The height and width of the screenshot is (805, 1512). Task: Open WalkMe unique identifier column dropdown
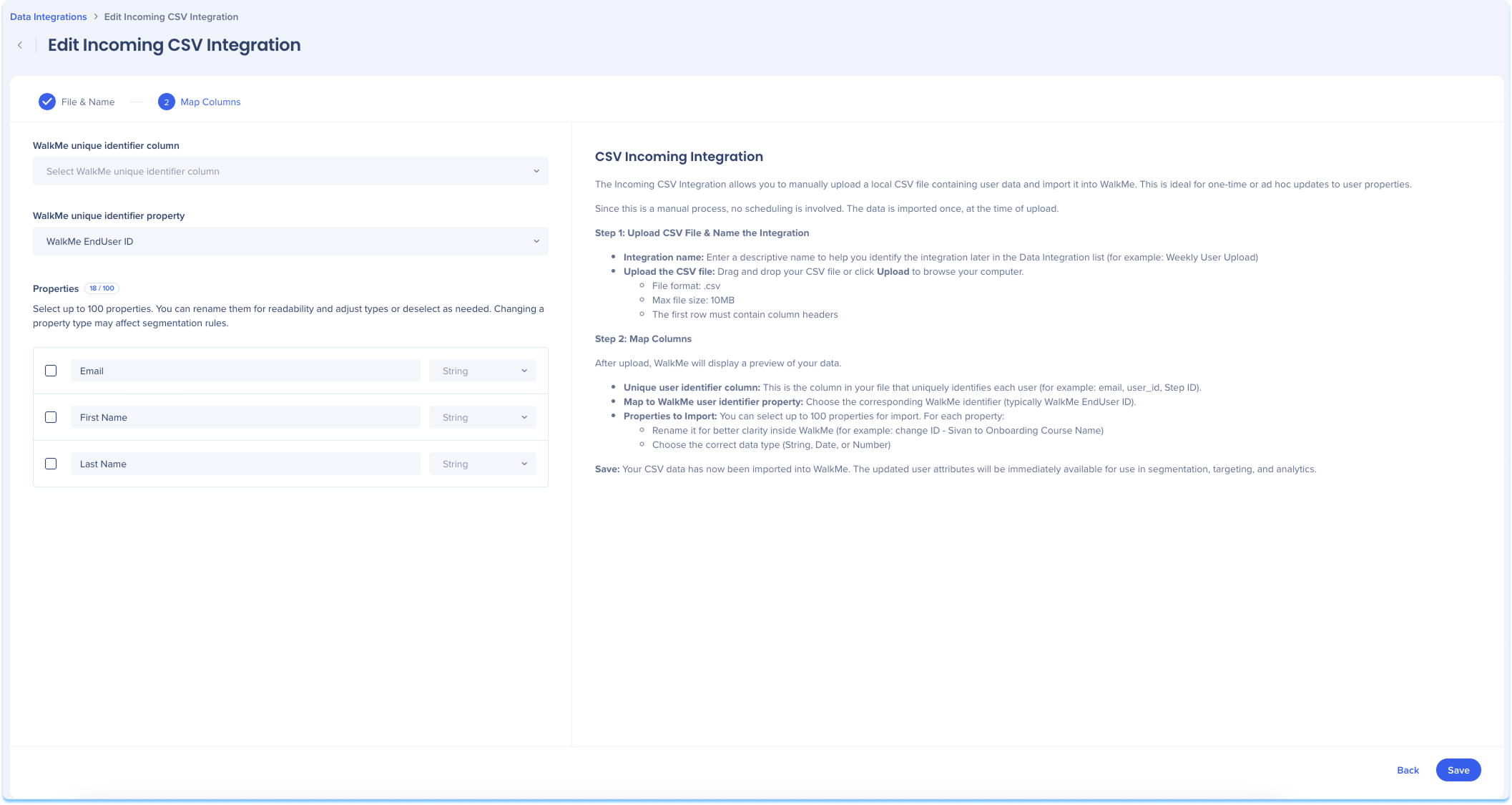pyautogui.click(x=290, y=171)
